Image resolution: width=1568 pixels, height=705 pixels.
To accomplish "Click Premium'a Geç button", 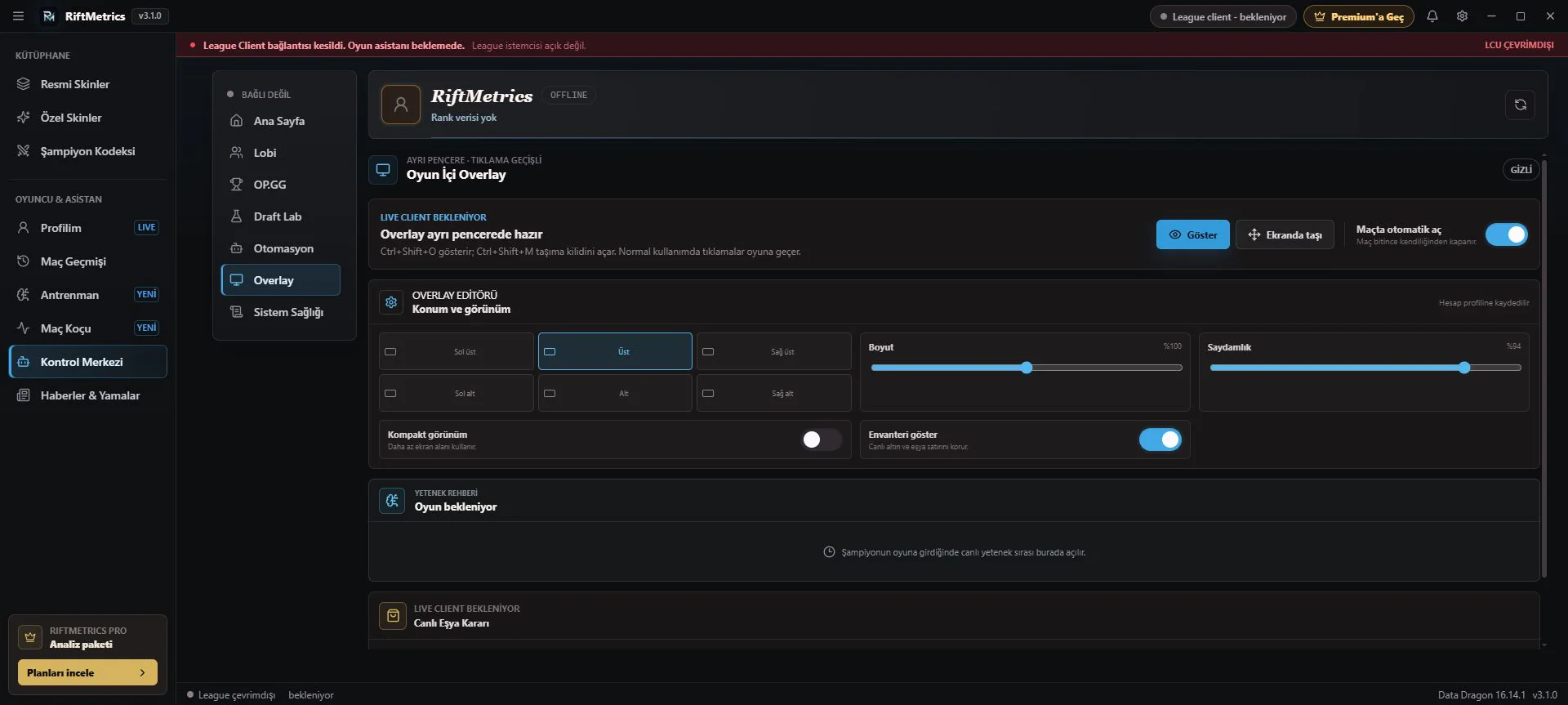I will (x=1359, y=16).
